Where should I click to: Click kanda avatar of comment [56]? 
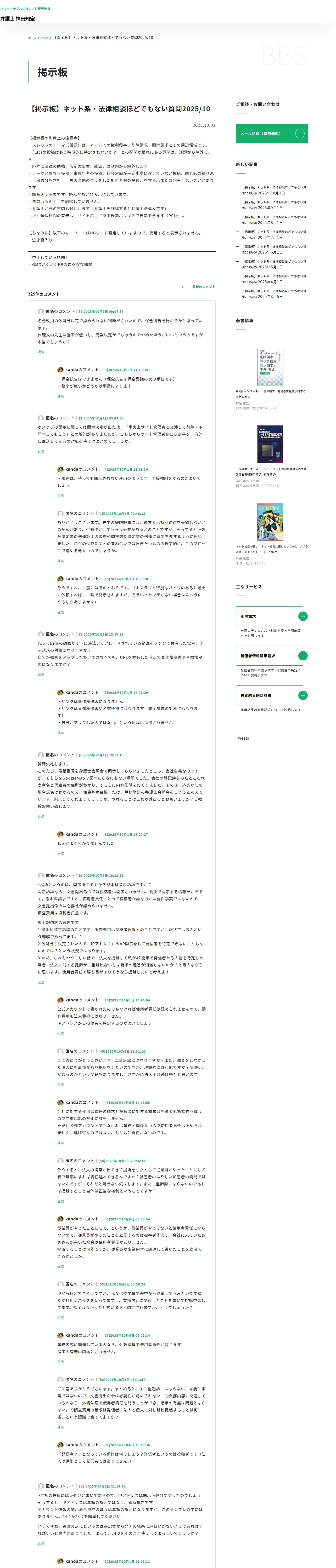coord(60,1335)
